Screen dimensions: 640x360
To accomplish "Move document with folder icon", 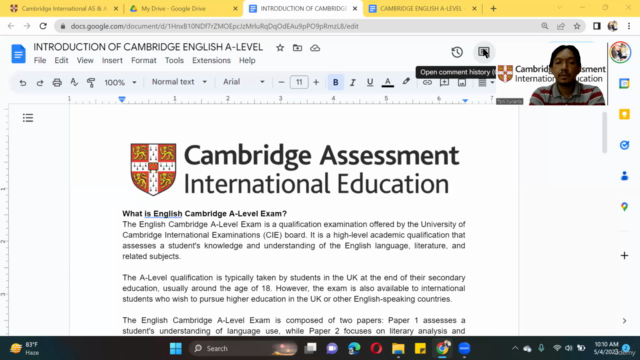I will [298, 48].
